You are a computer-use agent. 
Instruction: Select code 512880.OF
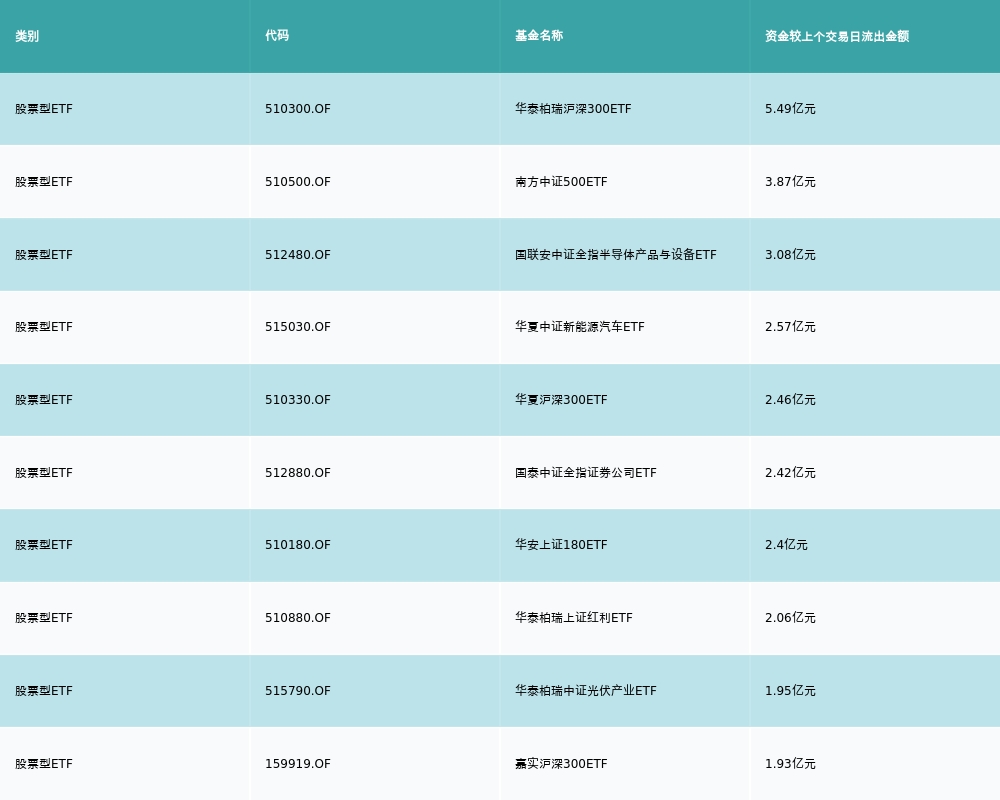pos(298,473)
